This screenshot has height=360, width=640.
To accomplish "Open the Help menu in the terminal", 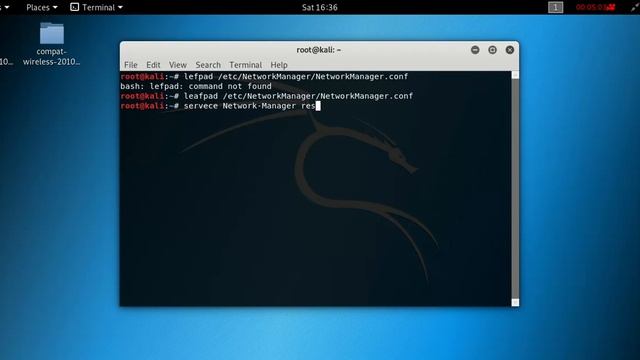I will pyautogui.click(x=279, y=65).
